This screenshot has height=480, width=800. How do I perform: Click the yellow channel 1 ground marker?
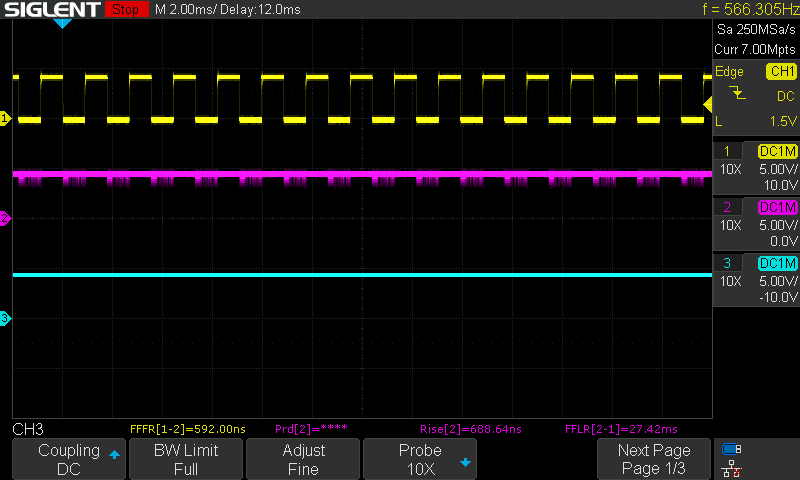(x=5, y=119)
